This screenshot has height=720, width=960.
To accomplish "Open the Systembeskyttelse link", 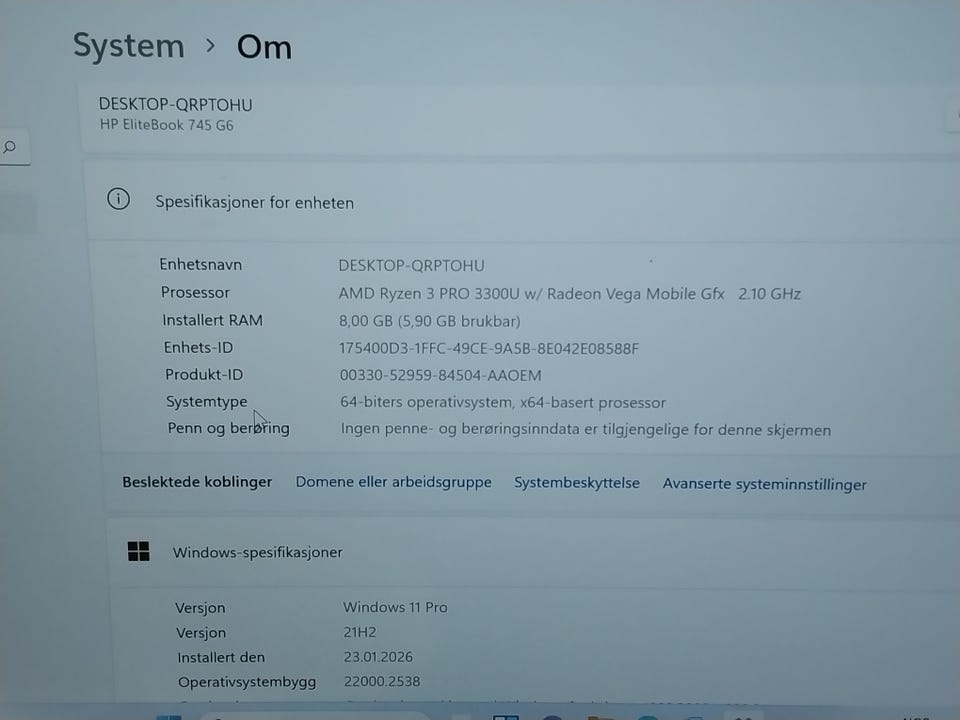I will (577, 483).
